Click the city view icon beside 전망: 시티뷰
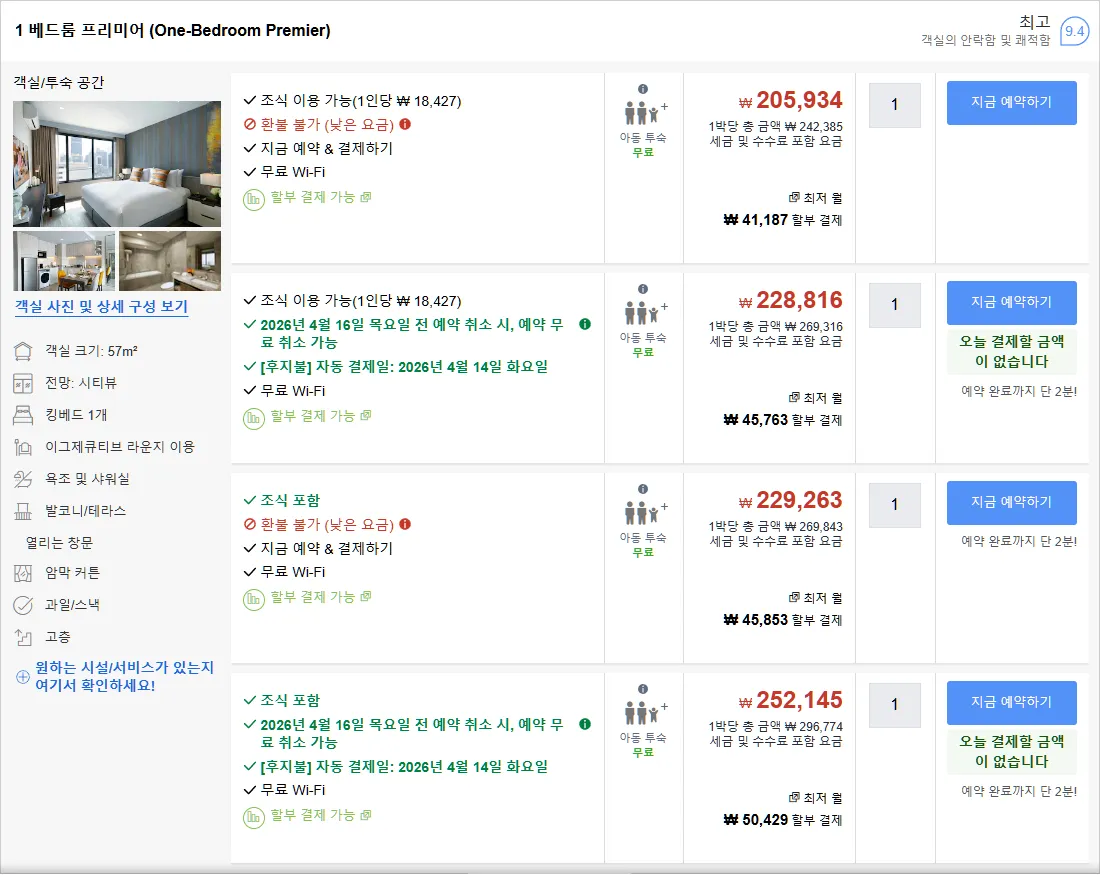Image resolution: width=1100 pixels, height=875 pixels. (23, 383)
